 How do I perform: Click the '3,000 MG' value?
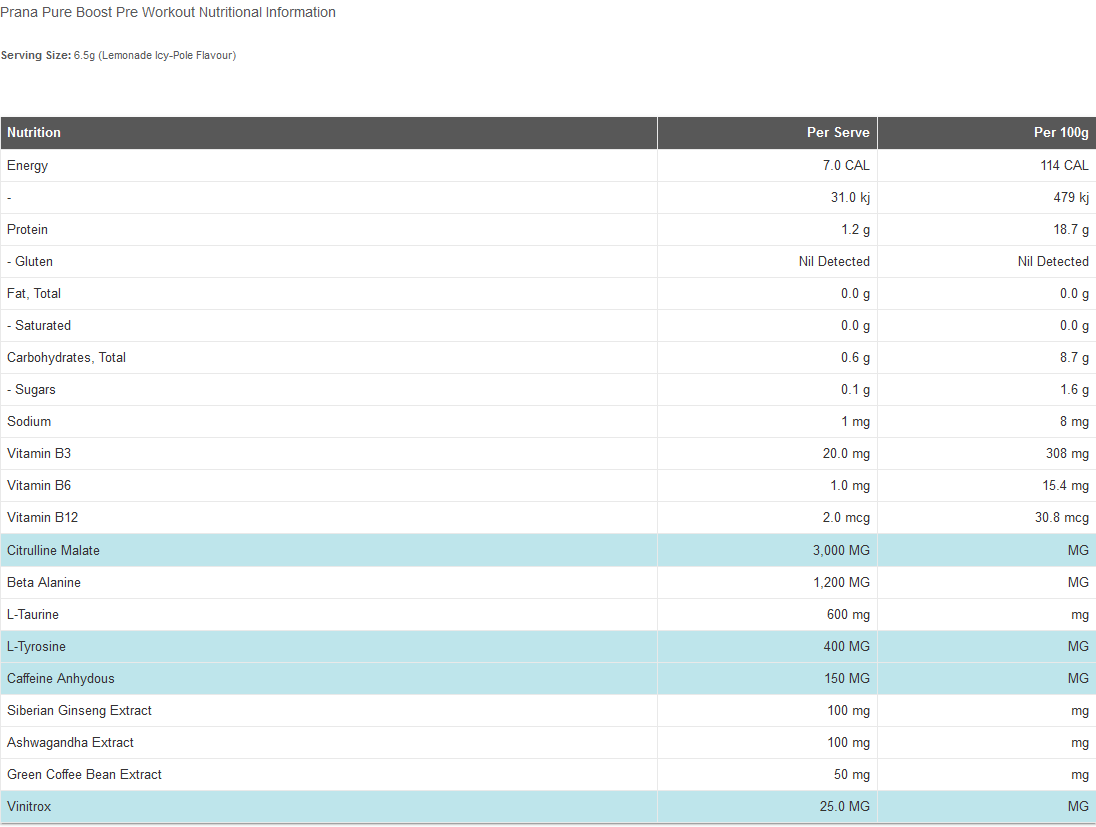click(x=842, y=551)
